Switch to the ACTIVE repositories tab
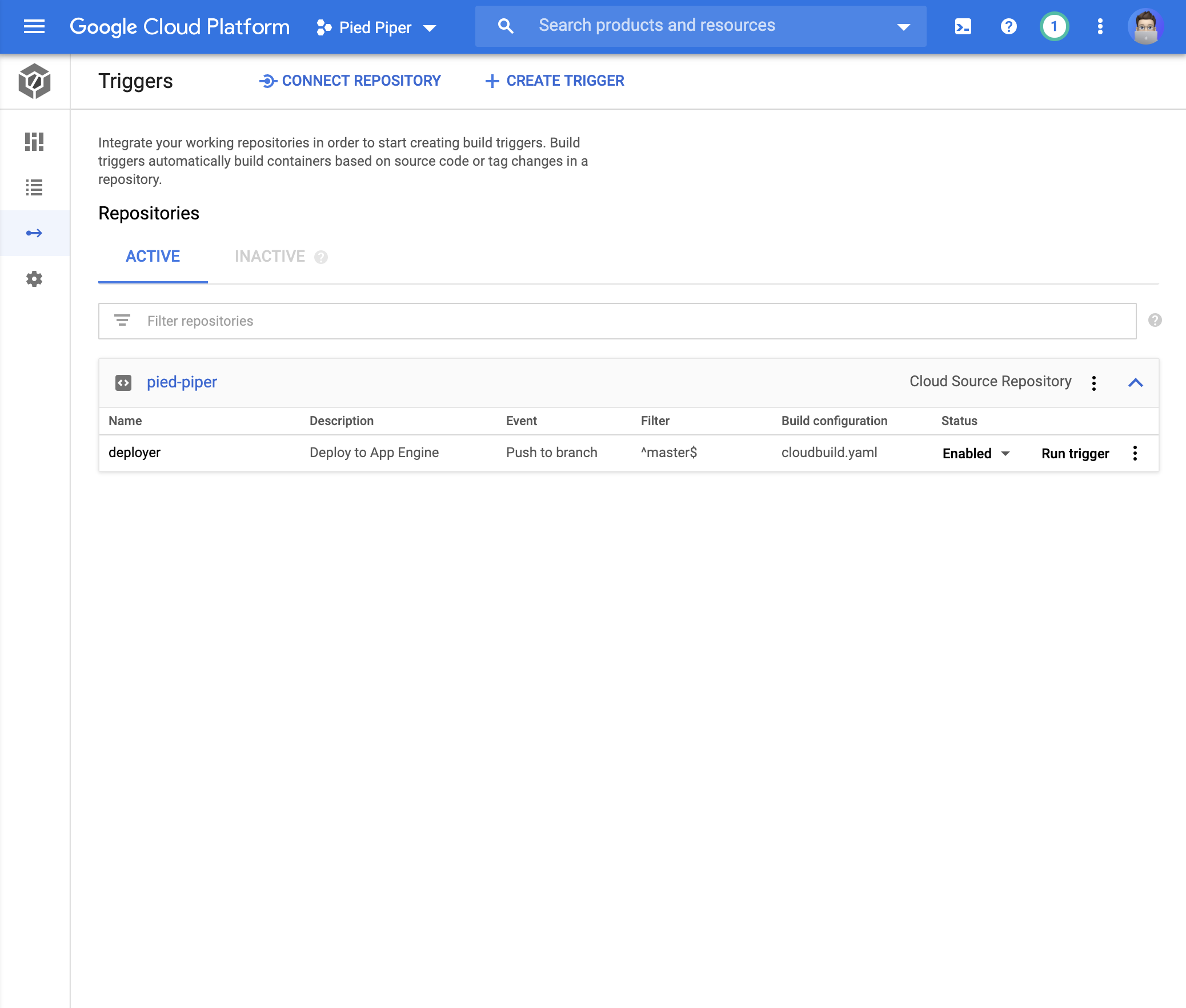 click(x=153, y=257)
